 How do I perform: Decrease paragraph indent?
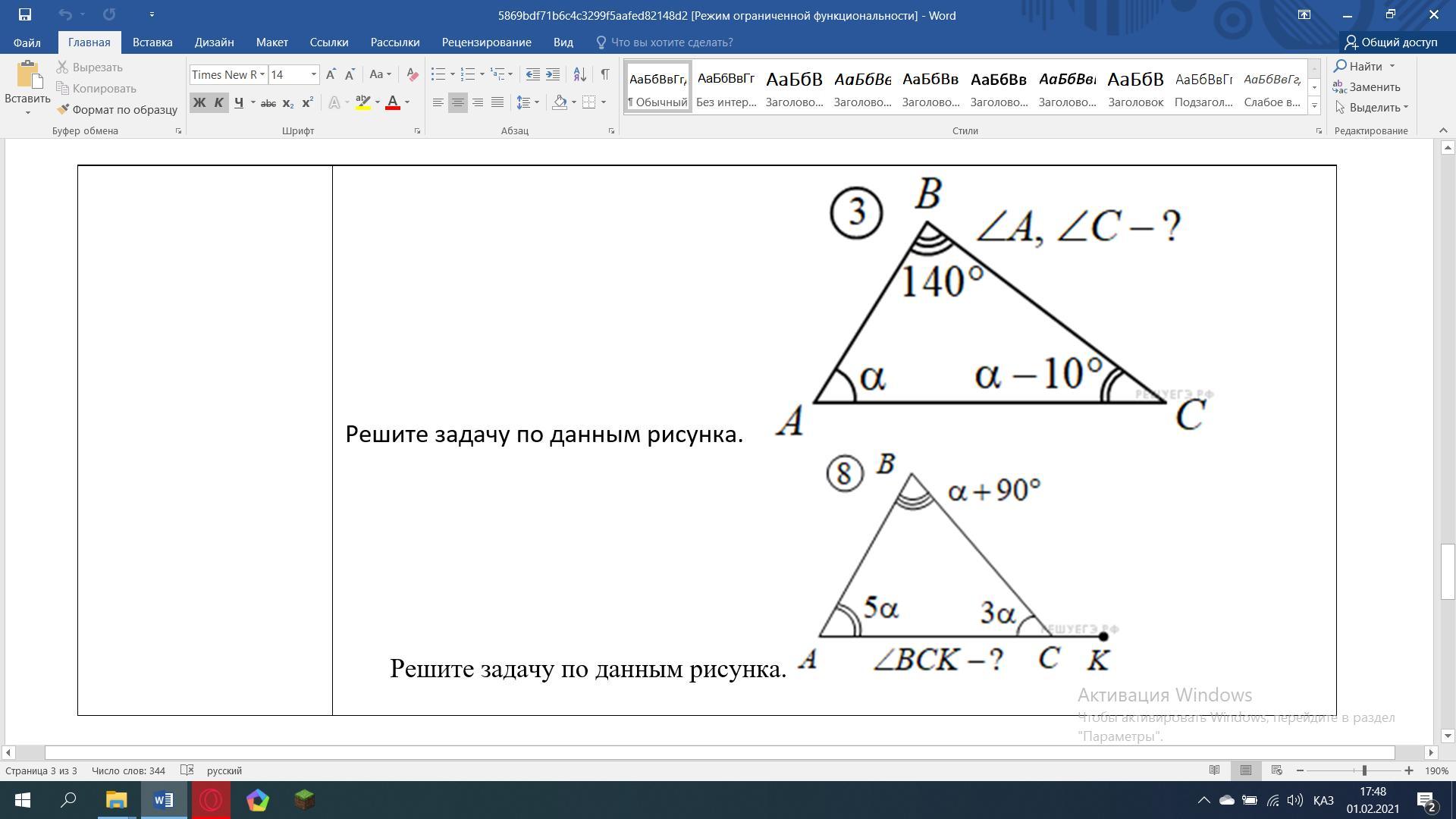click(x=533, y=74)
